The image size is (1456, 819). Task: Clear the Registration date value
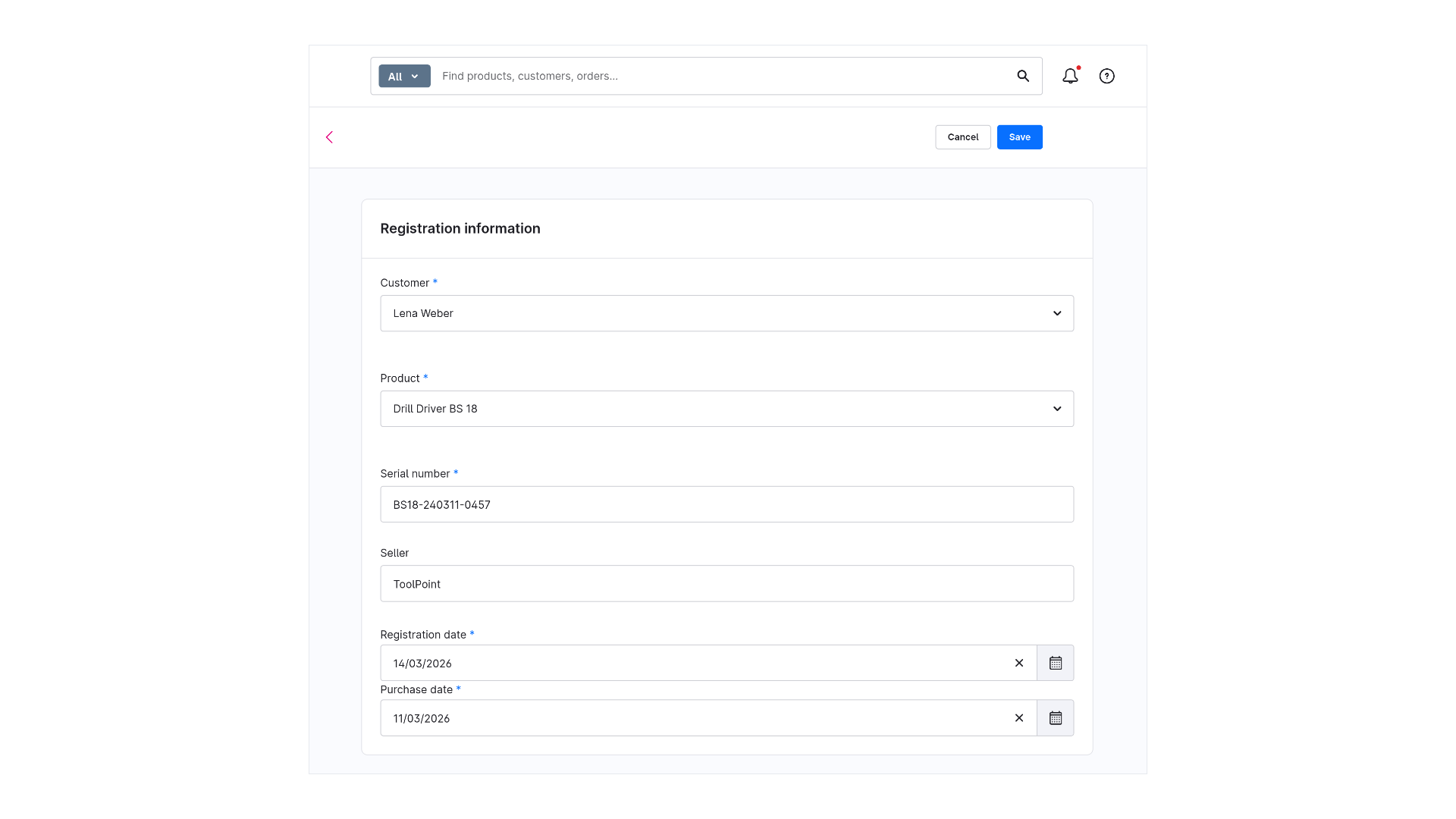point(1019,663)
